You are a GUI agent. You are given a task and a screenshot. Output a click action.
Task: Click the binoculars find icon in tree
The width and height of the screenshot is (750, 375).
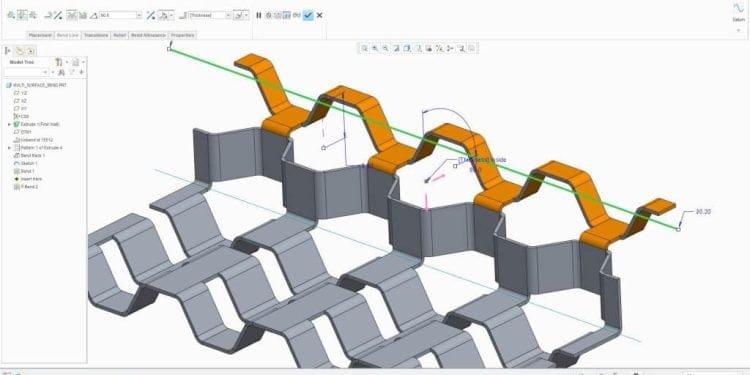61,72
